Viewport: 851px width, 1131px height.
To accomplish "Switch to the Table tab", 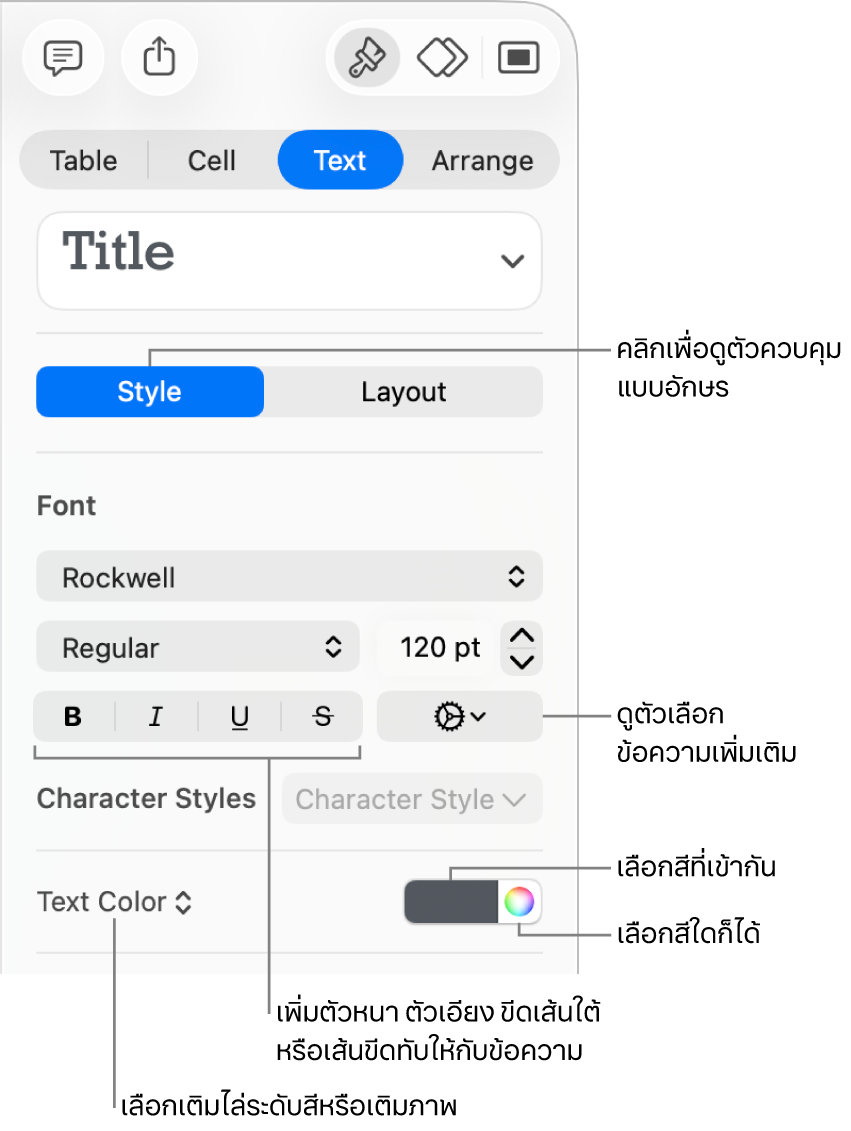I will point(84,160).
